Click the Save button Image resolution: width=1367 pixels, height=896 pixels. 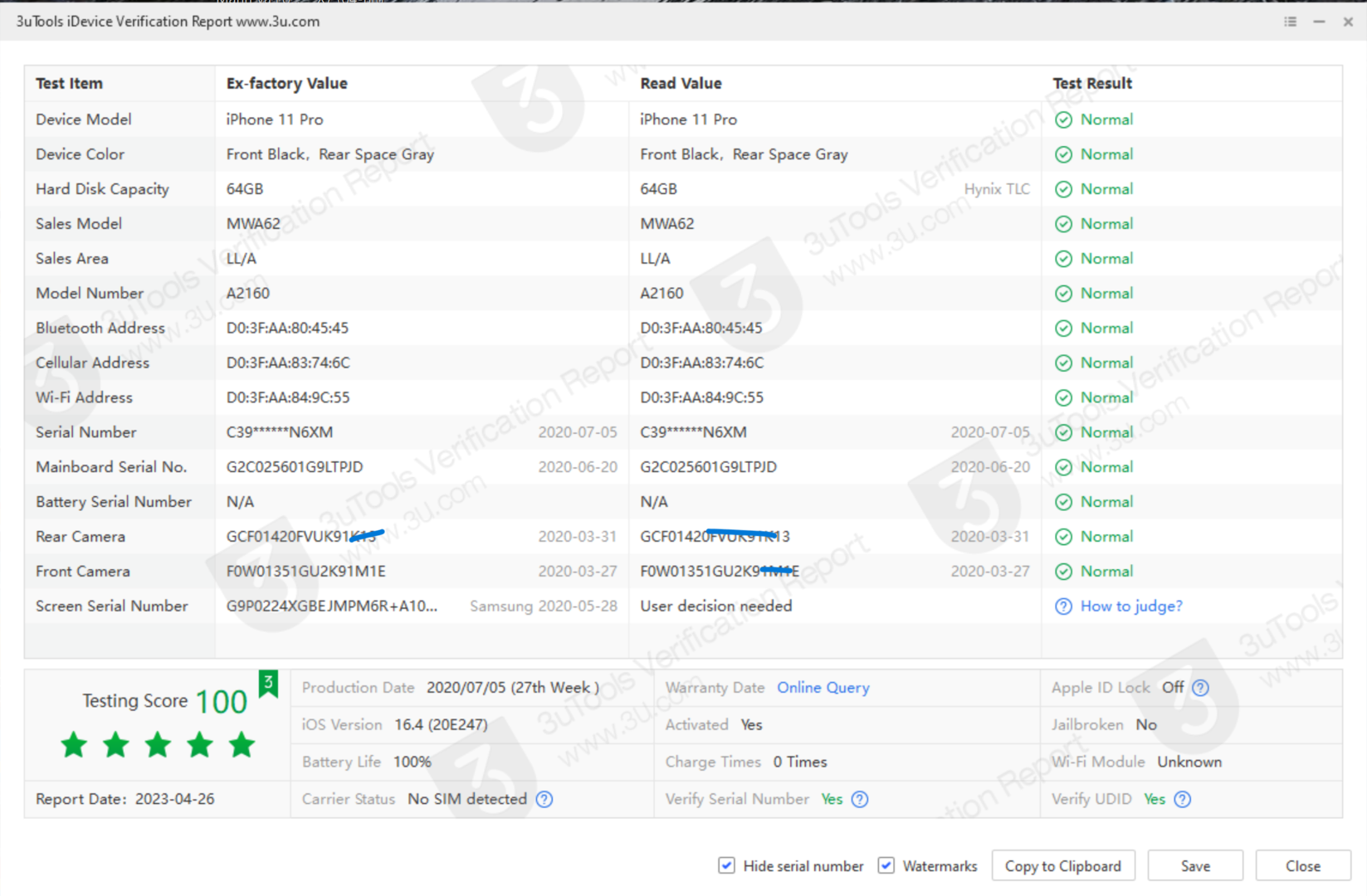click(1195, 865)
